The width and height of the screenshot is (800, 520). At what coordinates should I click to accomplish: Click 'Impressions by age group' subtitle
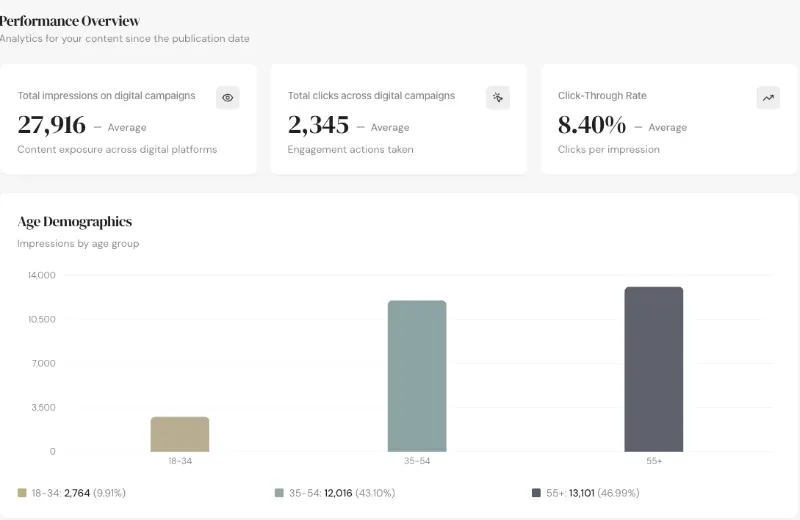click(x=78, y=244)
